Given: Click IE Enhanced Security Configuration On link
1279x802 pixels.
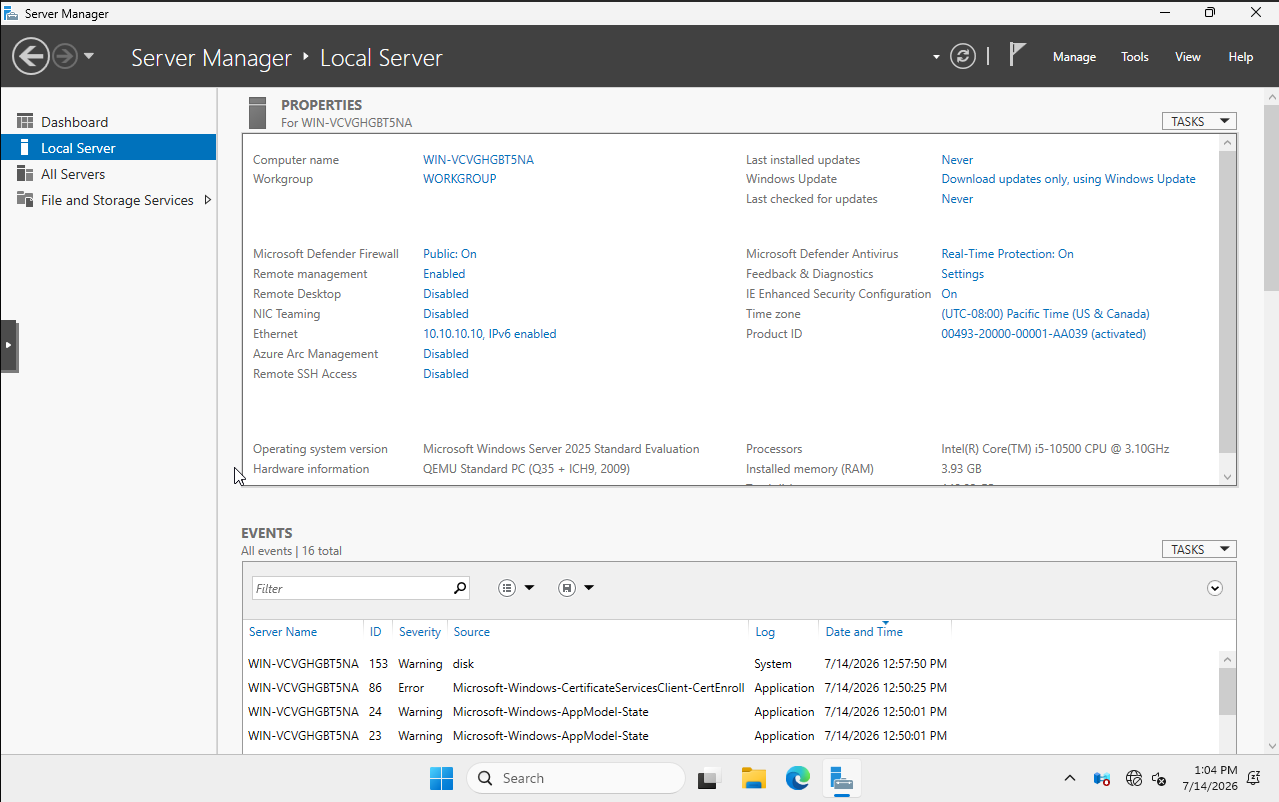Looking at the screenshot, I should point(949,294).
